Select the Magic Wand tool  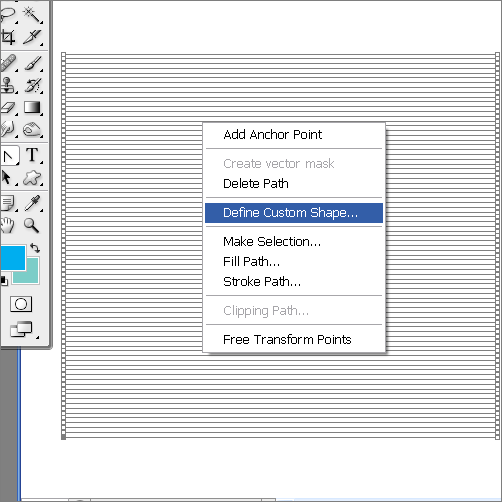(x=32, y=14)
